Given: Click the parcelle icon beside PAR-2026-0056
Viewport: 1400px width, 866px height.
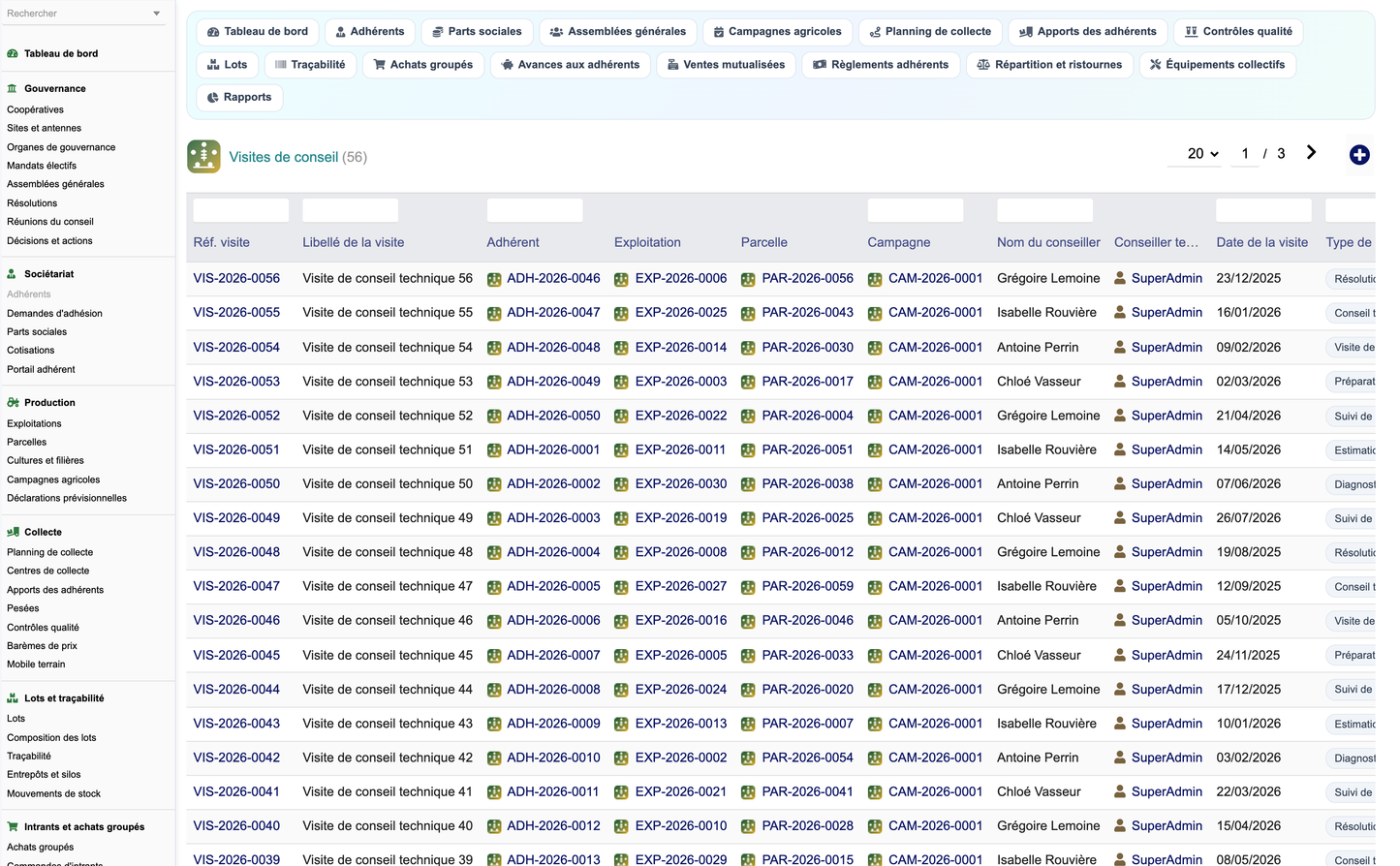Looking at the screenshot, I should 748,279.
